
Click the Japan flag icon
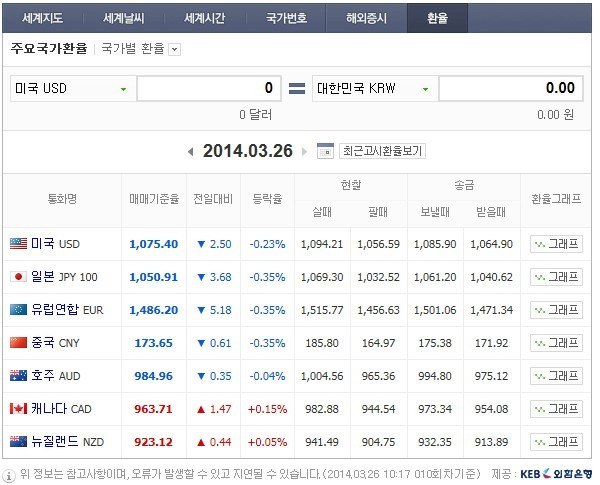(x=18, y=276)
